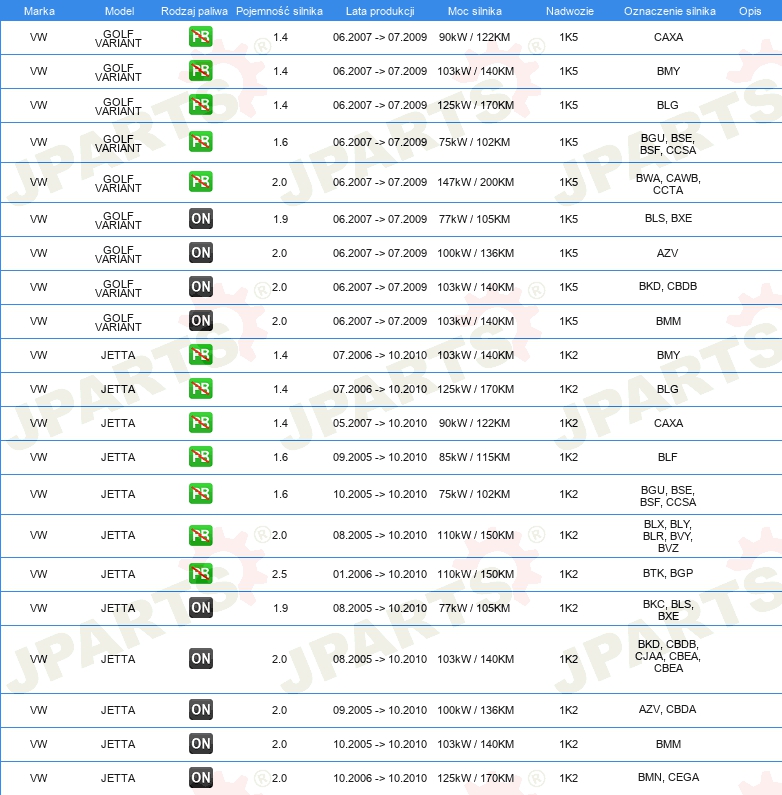Click the PB fuel icon in Golf Variant BMY row
This screenshot has width=782, height=795.
[200, 71]
